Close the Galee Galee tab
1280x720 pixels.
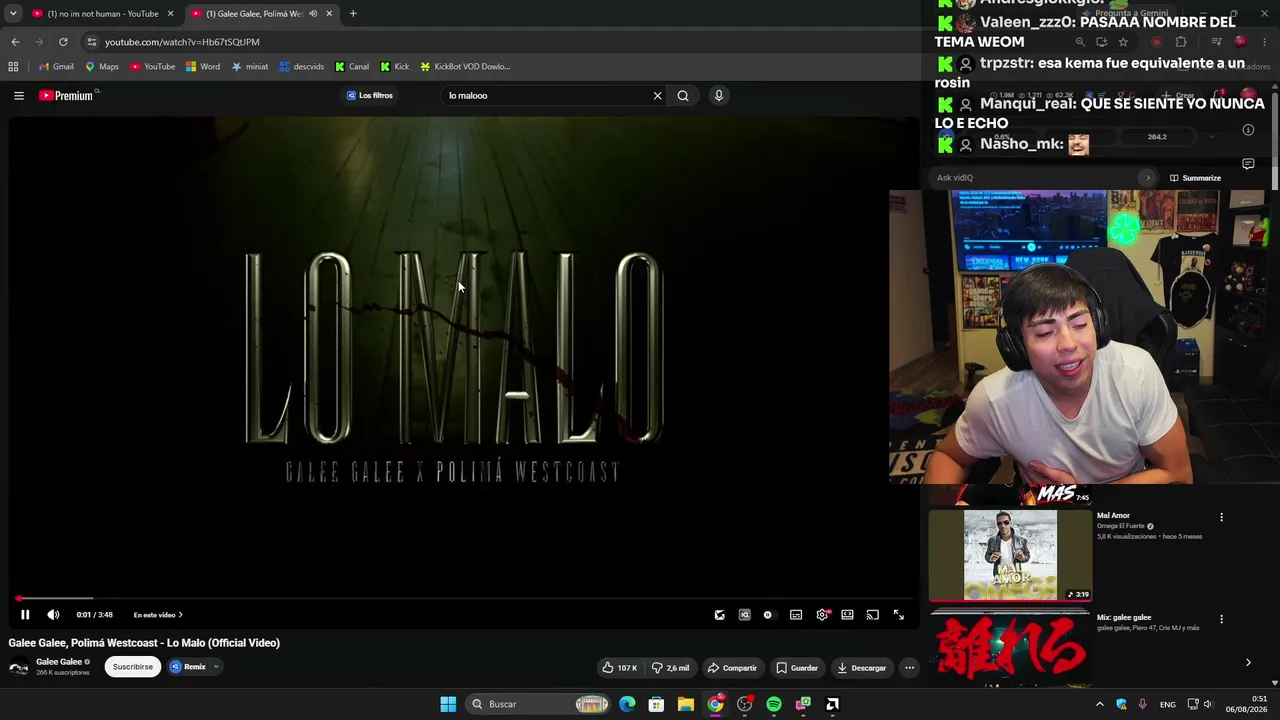329,14
